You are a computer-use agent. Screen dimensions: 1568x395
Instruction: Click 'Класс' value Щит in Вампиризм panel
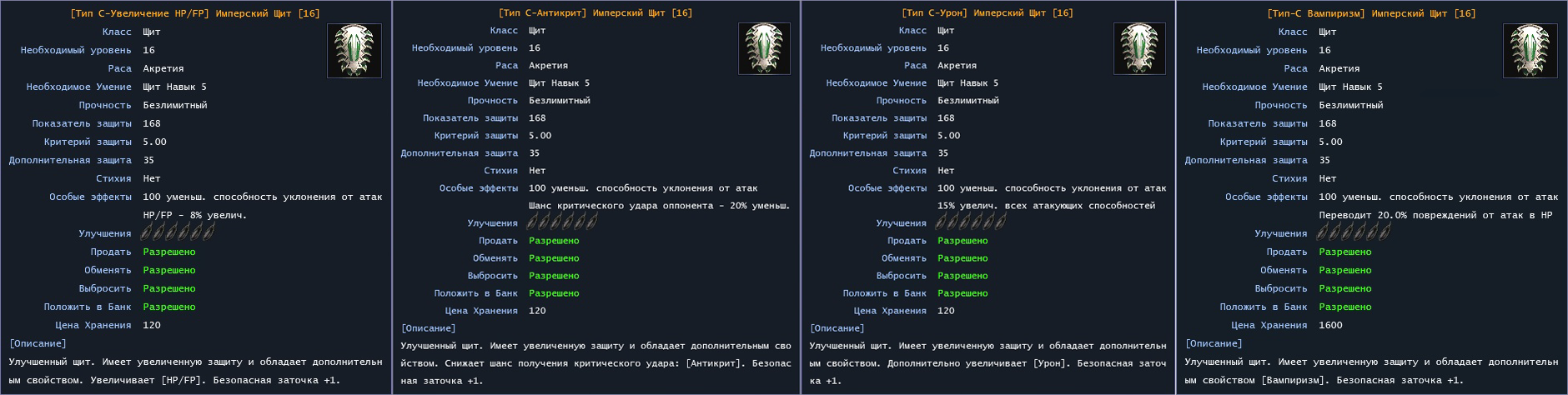(1328, 32)
